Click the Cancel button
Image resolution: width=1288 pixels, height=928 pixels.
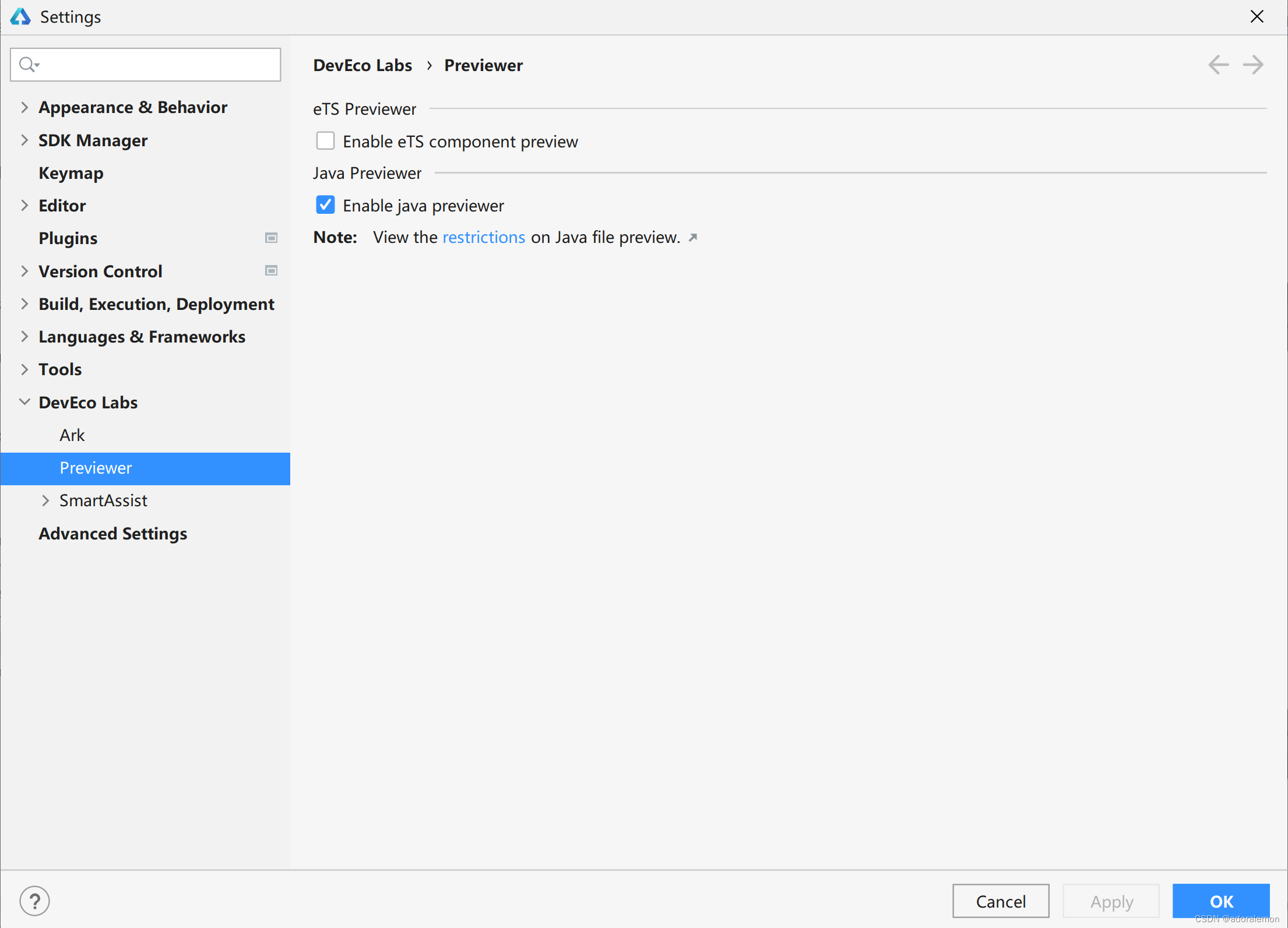[1001, 901]
